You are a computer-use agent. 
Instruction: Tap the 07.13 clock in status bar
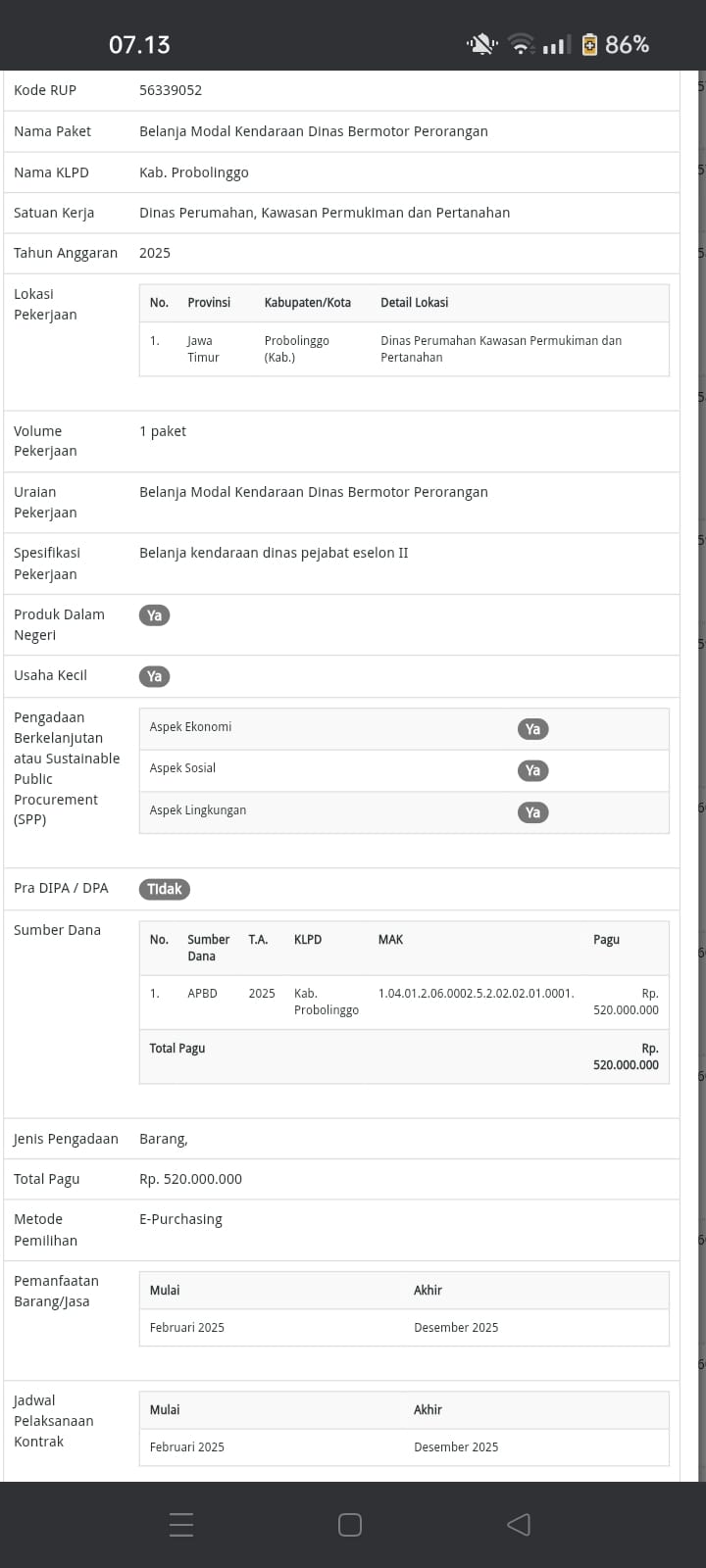139,44
